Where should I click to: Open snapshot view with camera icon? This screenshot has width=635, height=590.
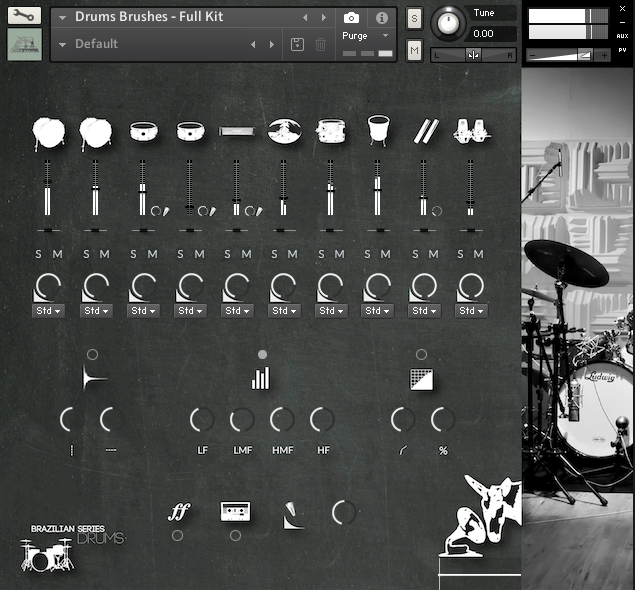pos(351,18)
